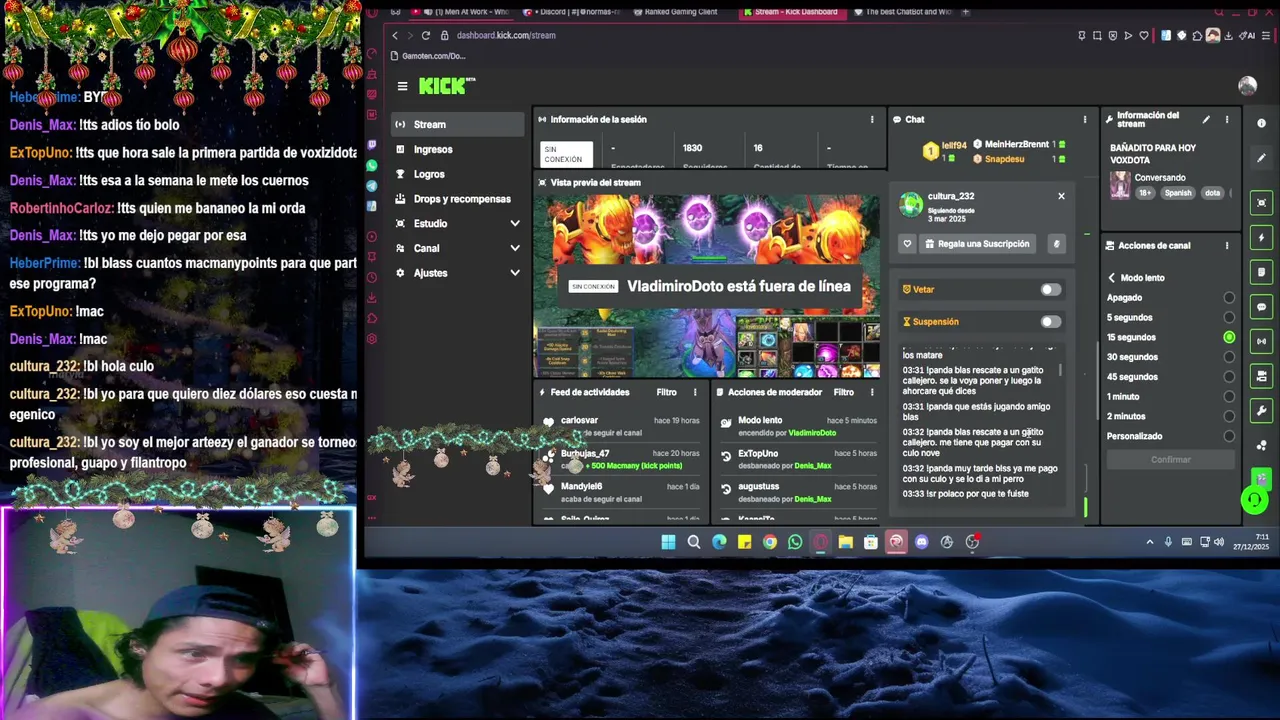
Task: Reload the browser page
Action: pyautogui.click(x=425, y=35)
